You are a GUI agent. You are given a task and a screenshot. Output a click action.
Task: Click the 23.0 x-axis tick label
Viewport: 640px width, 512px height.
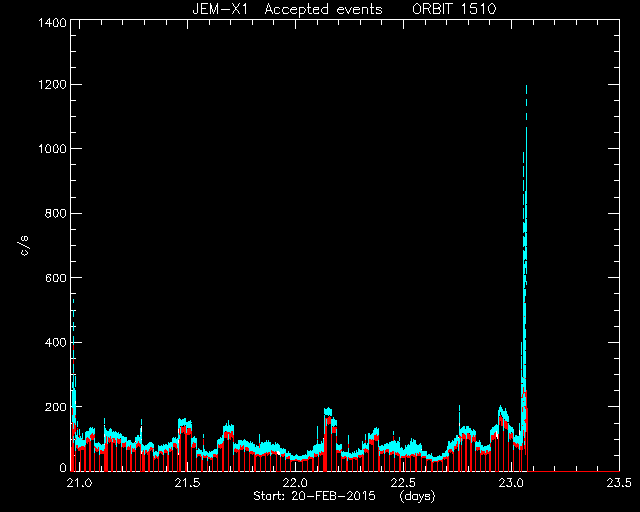pos(511,483)
